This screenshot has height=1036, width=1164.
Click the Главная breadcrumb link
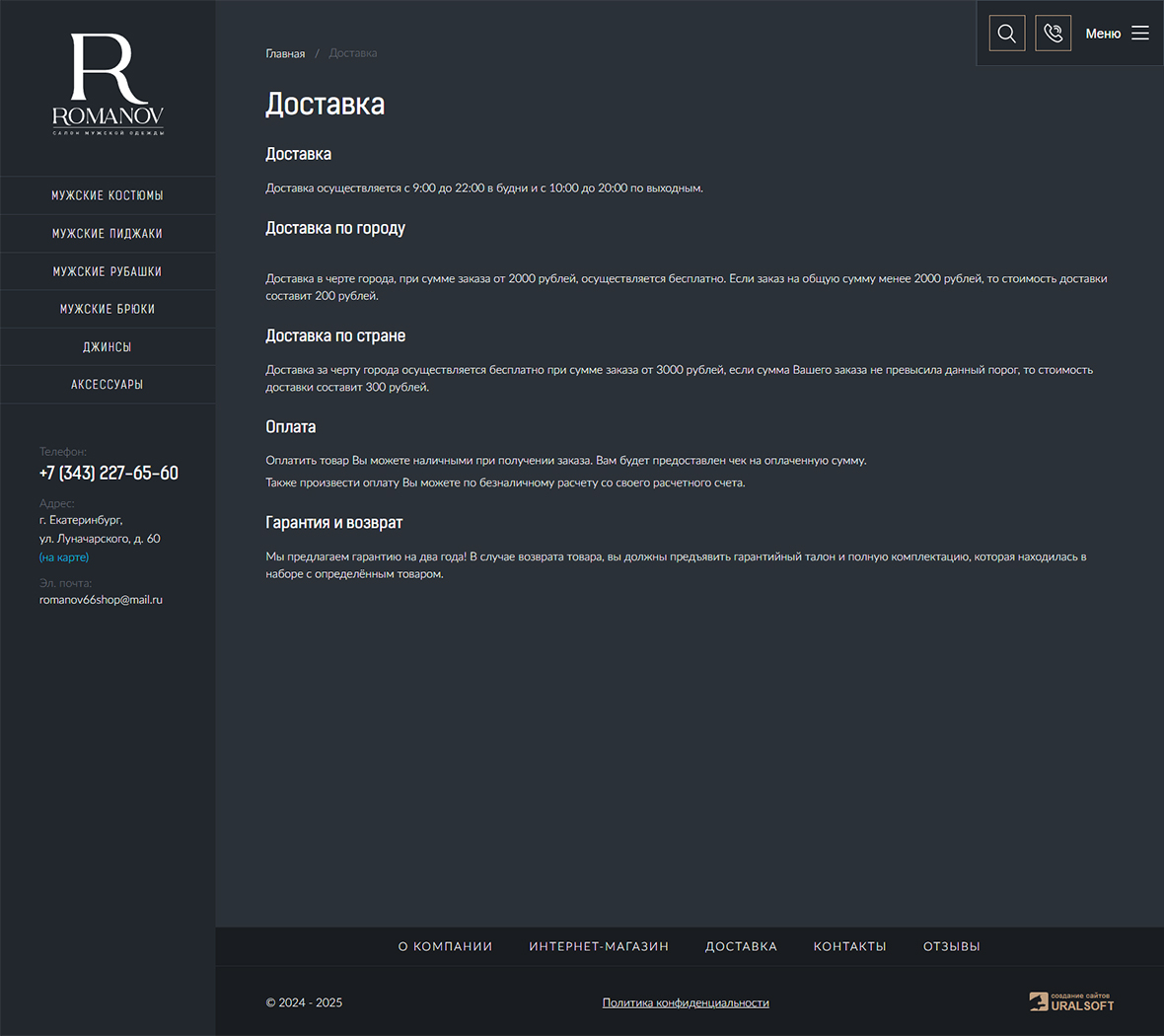click(285, 53)
